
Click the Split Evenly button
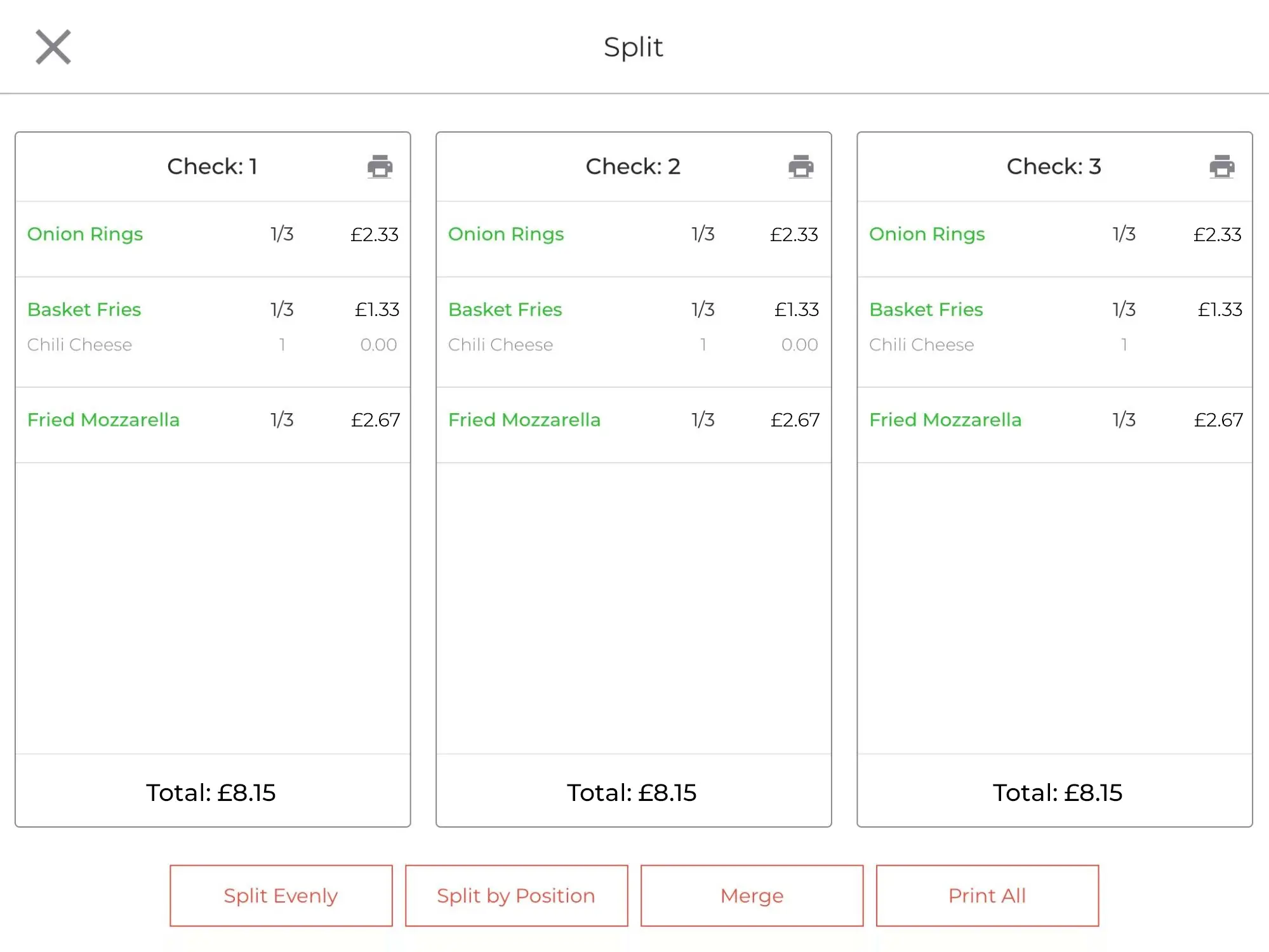coord(280,895)
